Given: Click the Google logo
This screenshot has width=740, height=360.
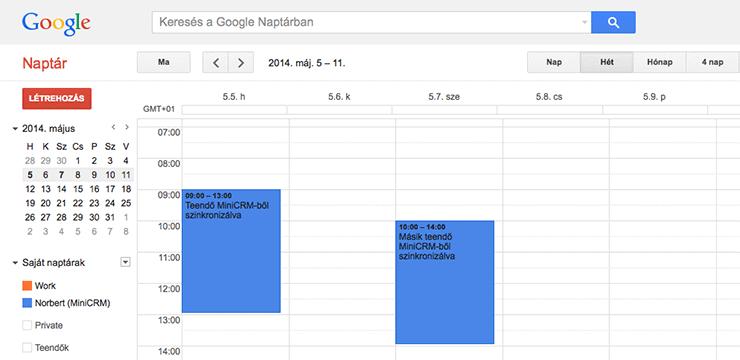Looking at the screenshot, I should (x=56, y=24).
